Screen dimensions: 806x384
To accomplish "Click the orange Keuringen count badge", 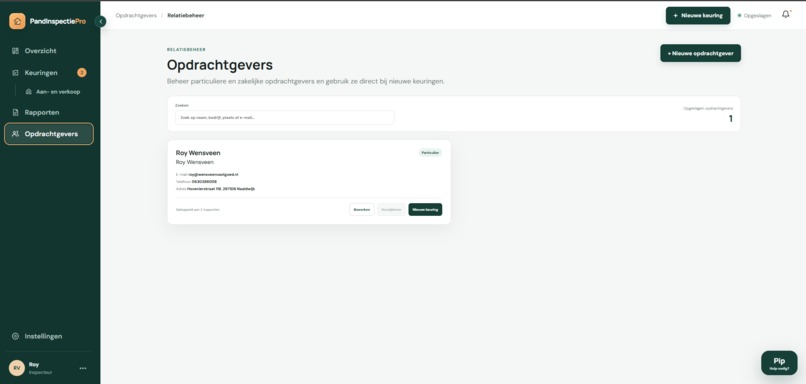I will pyautogui.click(x=82, y=72).
